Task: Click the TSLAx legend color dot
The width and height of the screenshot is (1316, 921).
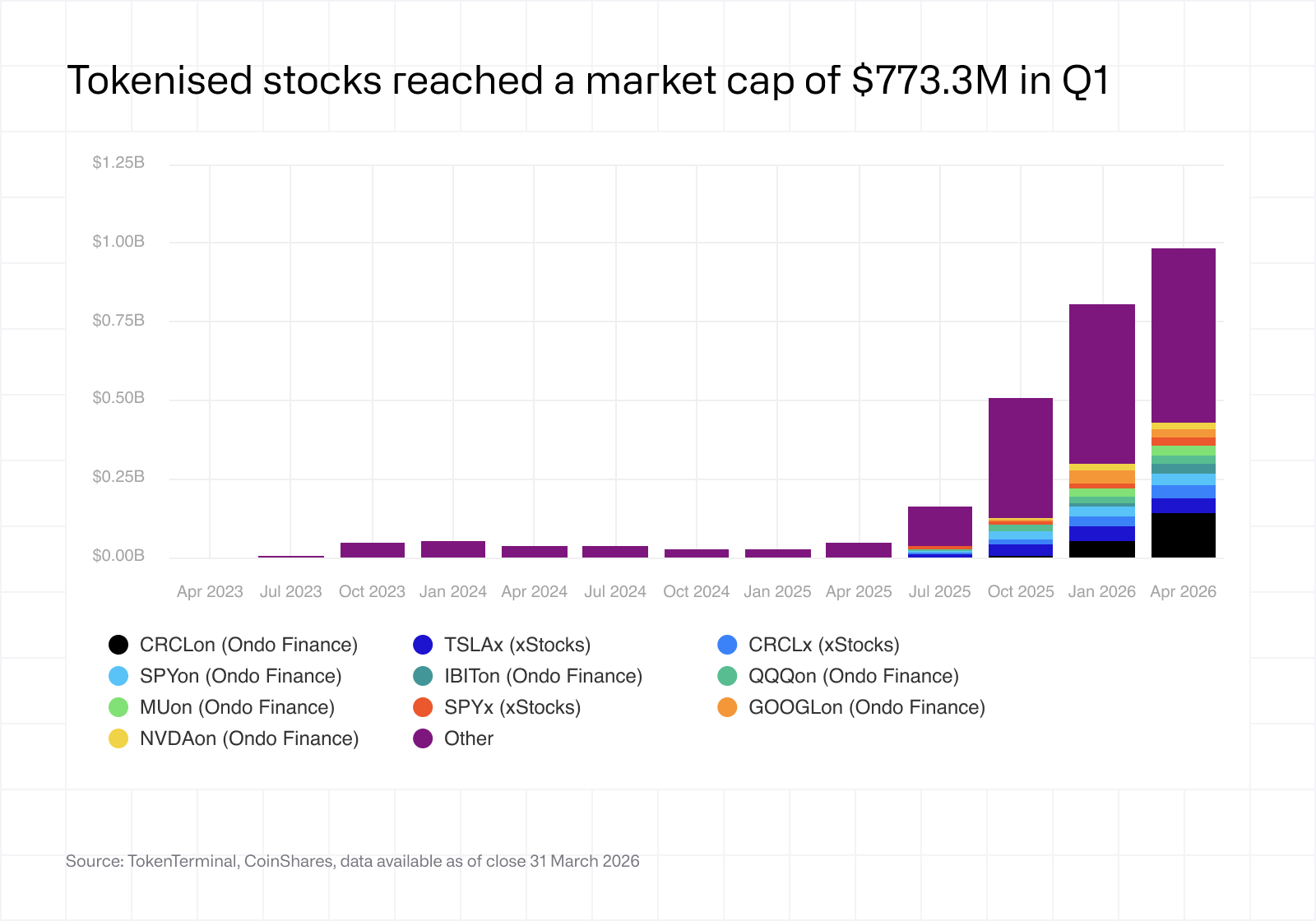Action: (x=423, y=645)
